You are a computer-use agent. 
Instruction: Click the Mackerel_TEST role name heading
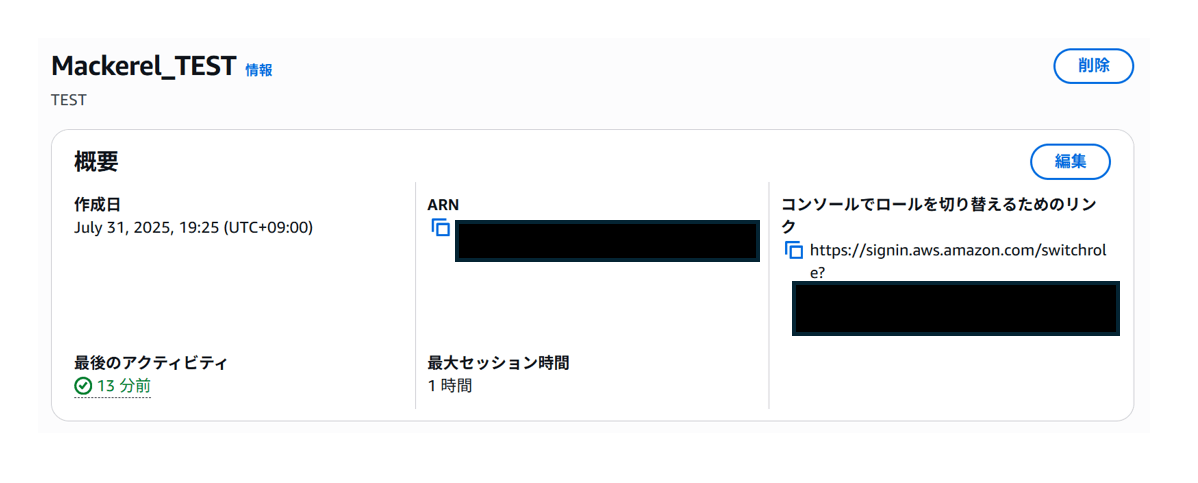point(144,66)
